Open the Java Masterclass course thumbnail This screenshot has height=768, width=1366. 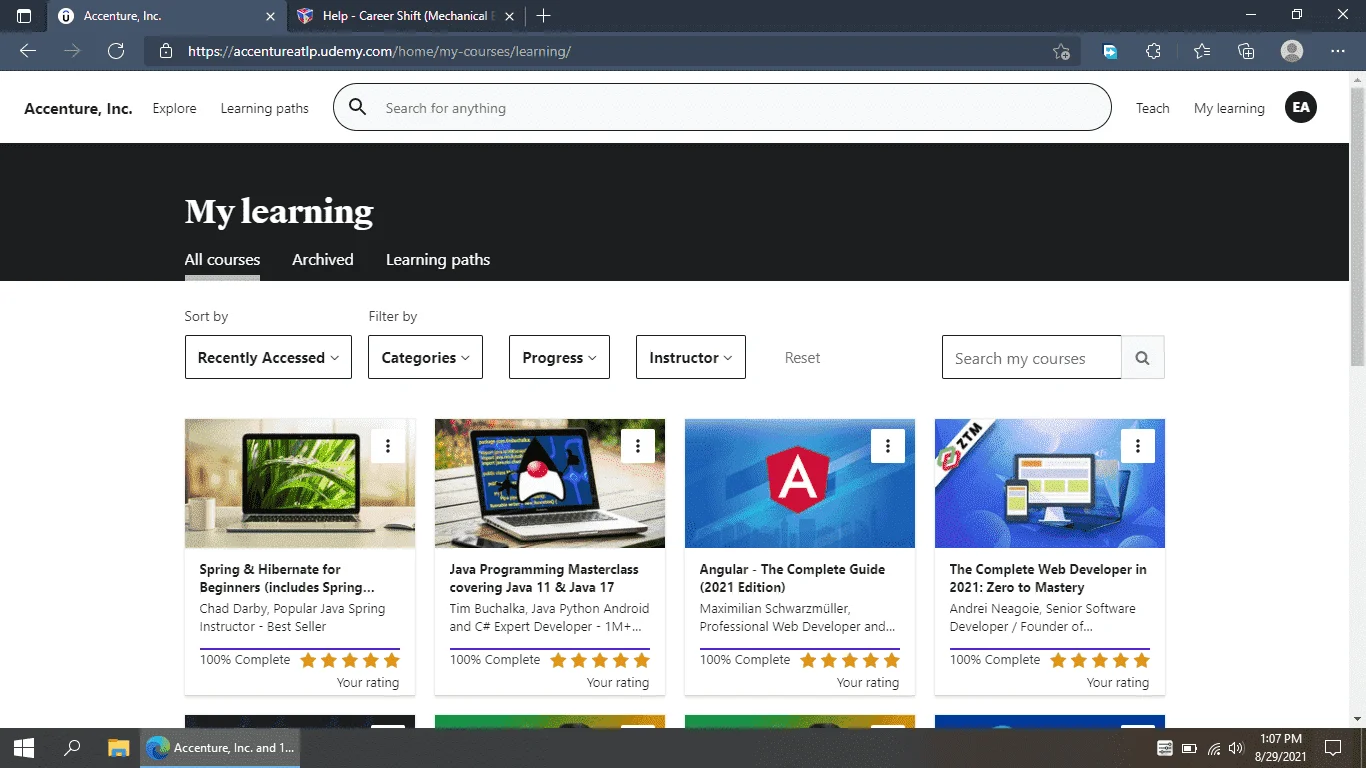(550, 483)
